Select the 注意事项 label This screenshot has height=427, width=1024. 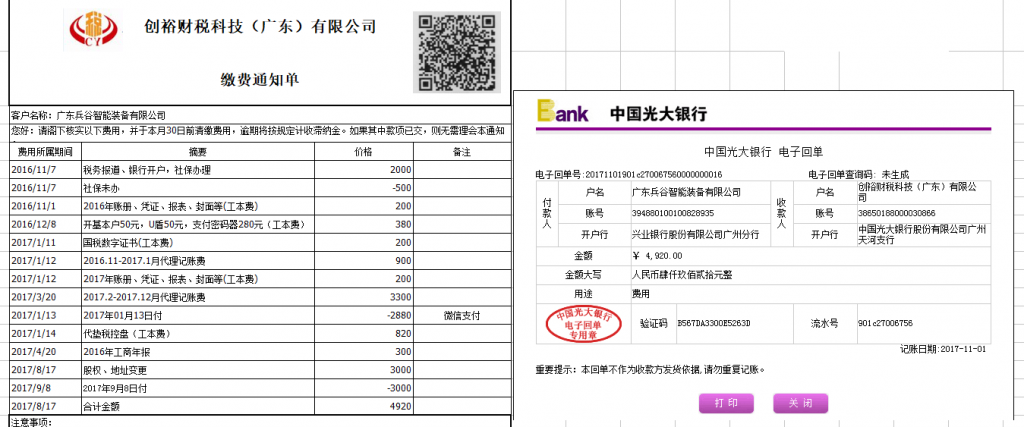click(31, 422)
